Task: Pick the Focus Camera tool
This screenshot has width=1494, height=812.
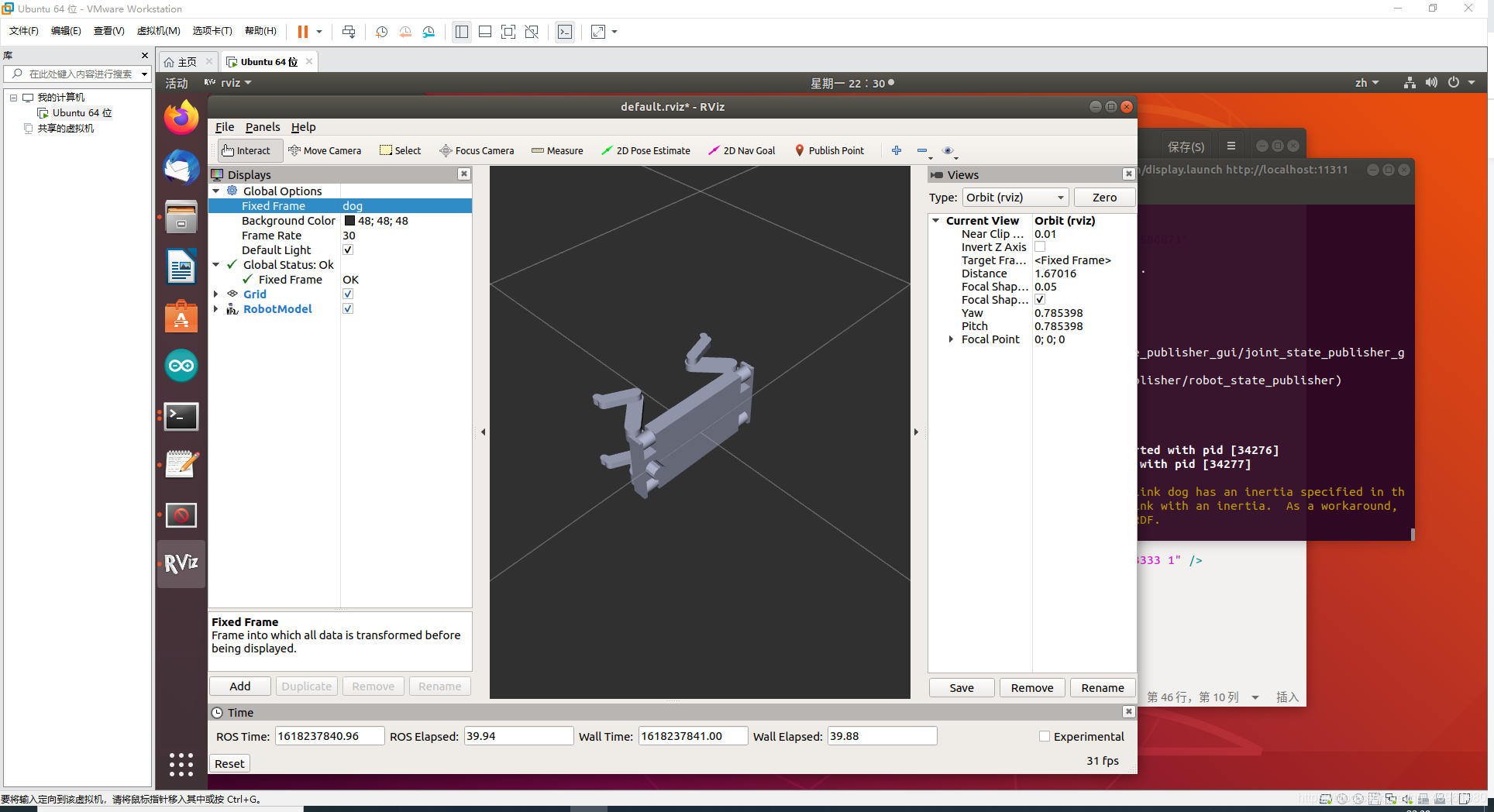Action: 477,150
